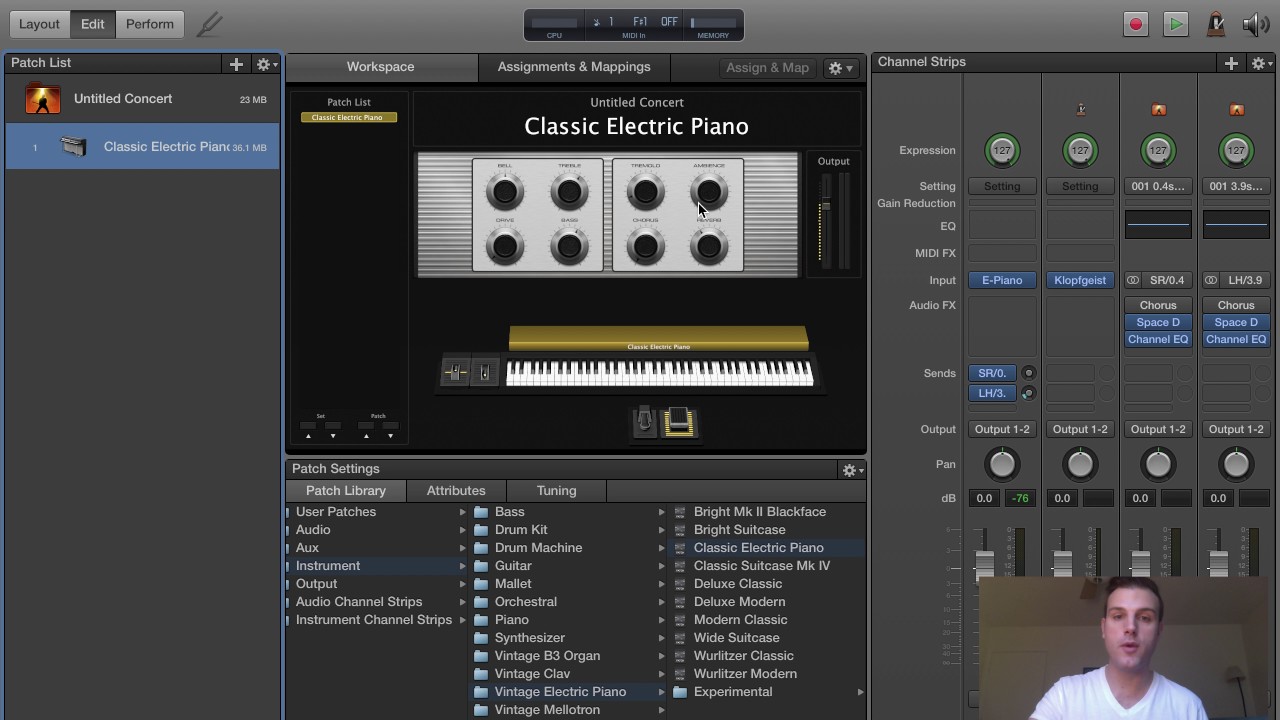Open the Attributes tab
The width and height of the screenshot is (1280, 720).
coord(456,491)
